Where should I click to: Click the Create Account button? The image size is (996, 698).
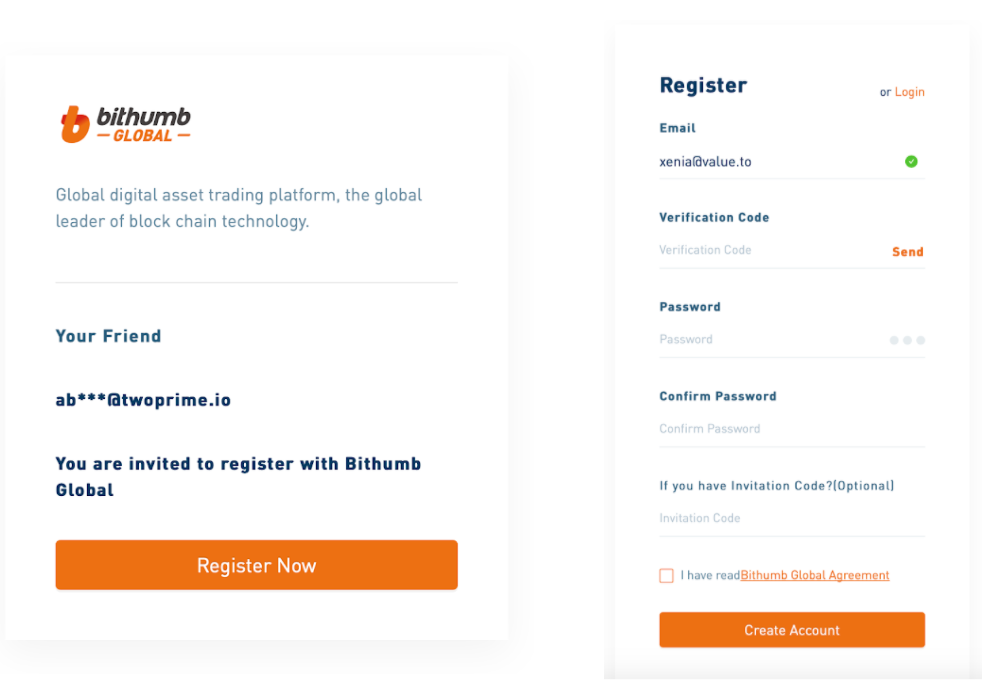[792, 629]
